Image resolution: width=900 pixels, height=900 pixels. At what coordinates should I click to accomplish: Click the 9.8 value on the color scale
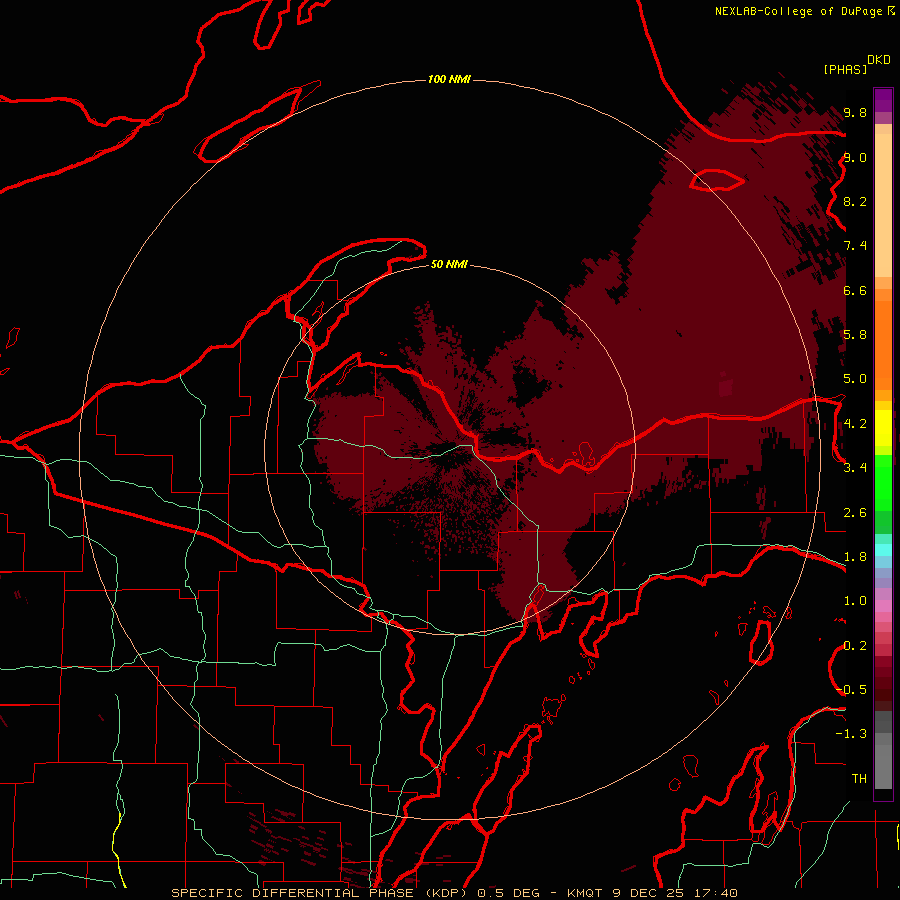pos(855,112)
